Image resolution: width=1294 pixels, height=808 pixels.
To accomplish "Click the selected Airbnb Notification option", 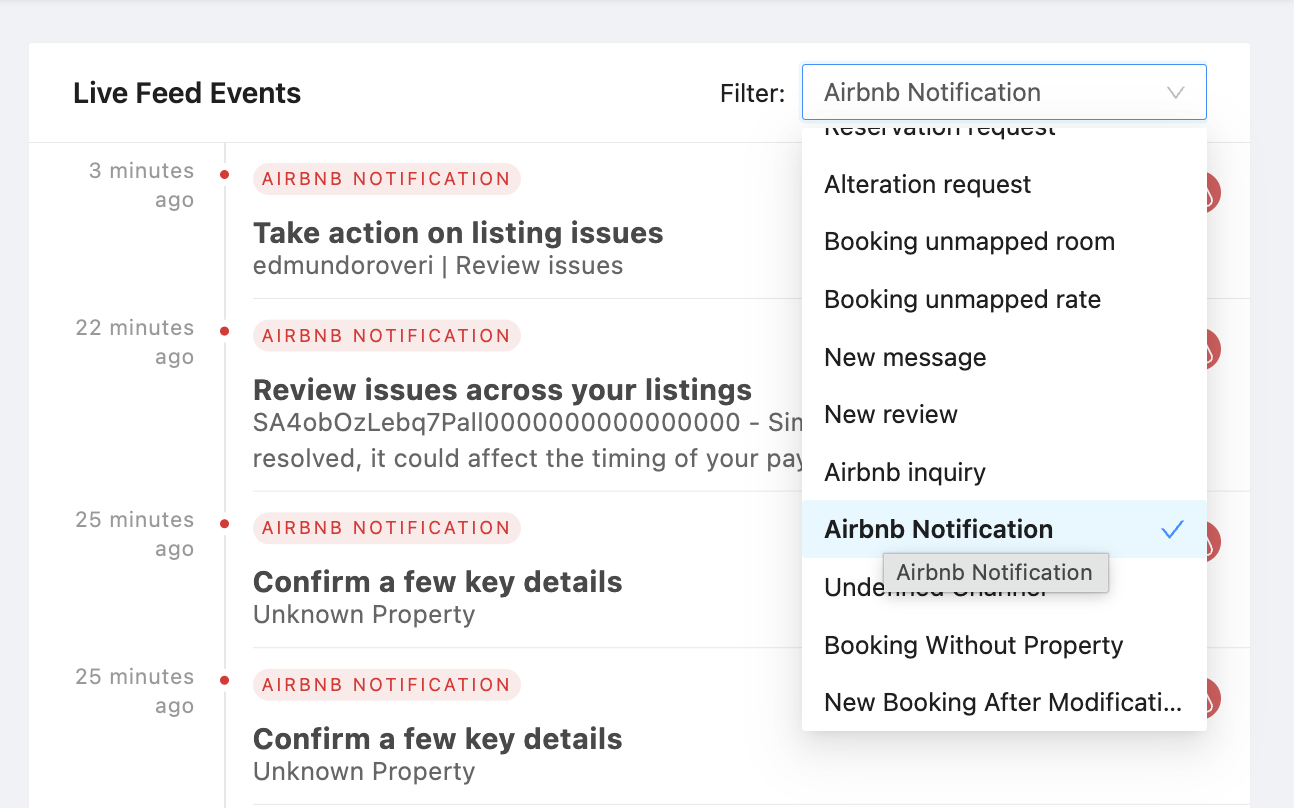I will [x=1004, y=530].
